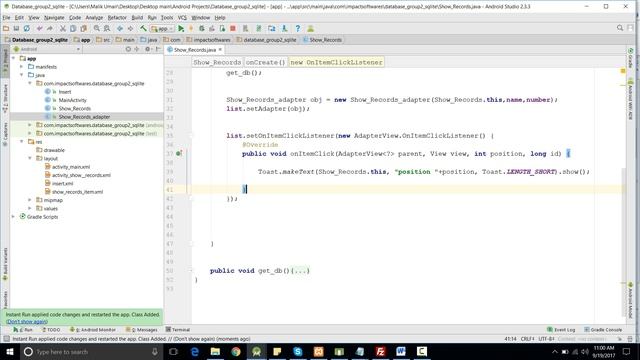Click the red Stop button
Image resolution: width=640 pixels, height=360 pixels.
tap(233, 29)
